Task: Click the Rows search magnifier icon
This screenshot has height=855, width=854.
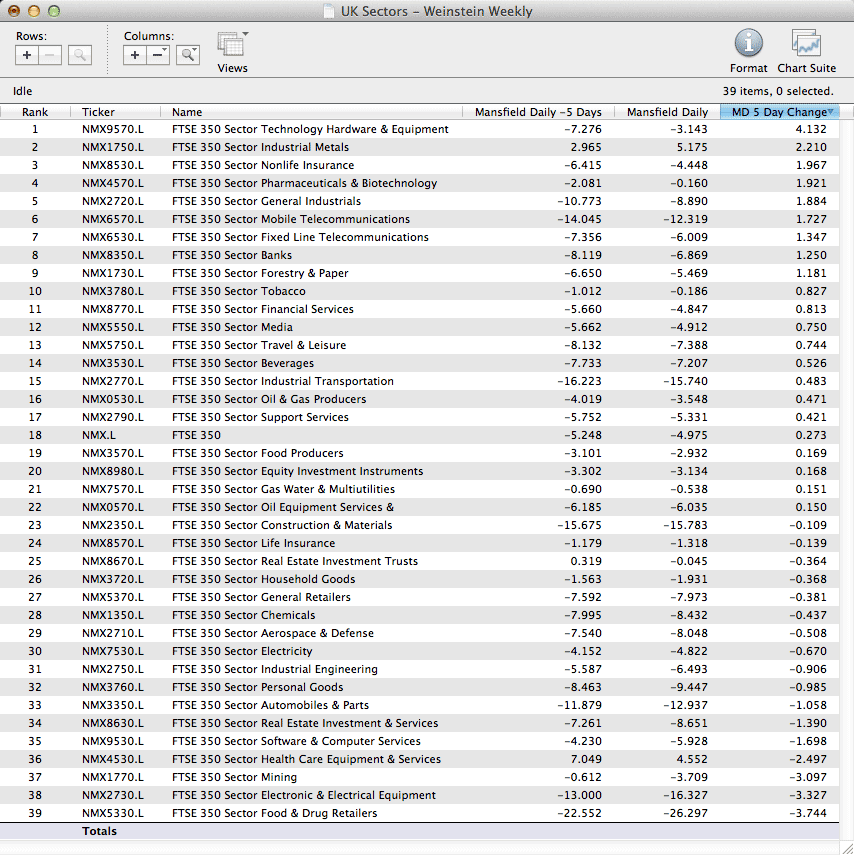Action: [x=80, y=55]
